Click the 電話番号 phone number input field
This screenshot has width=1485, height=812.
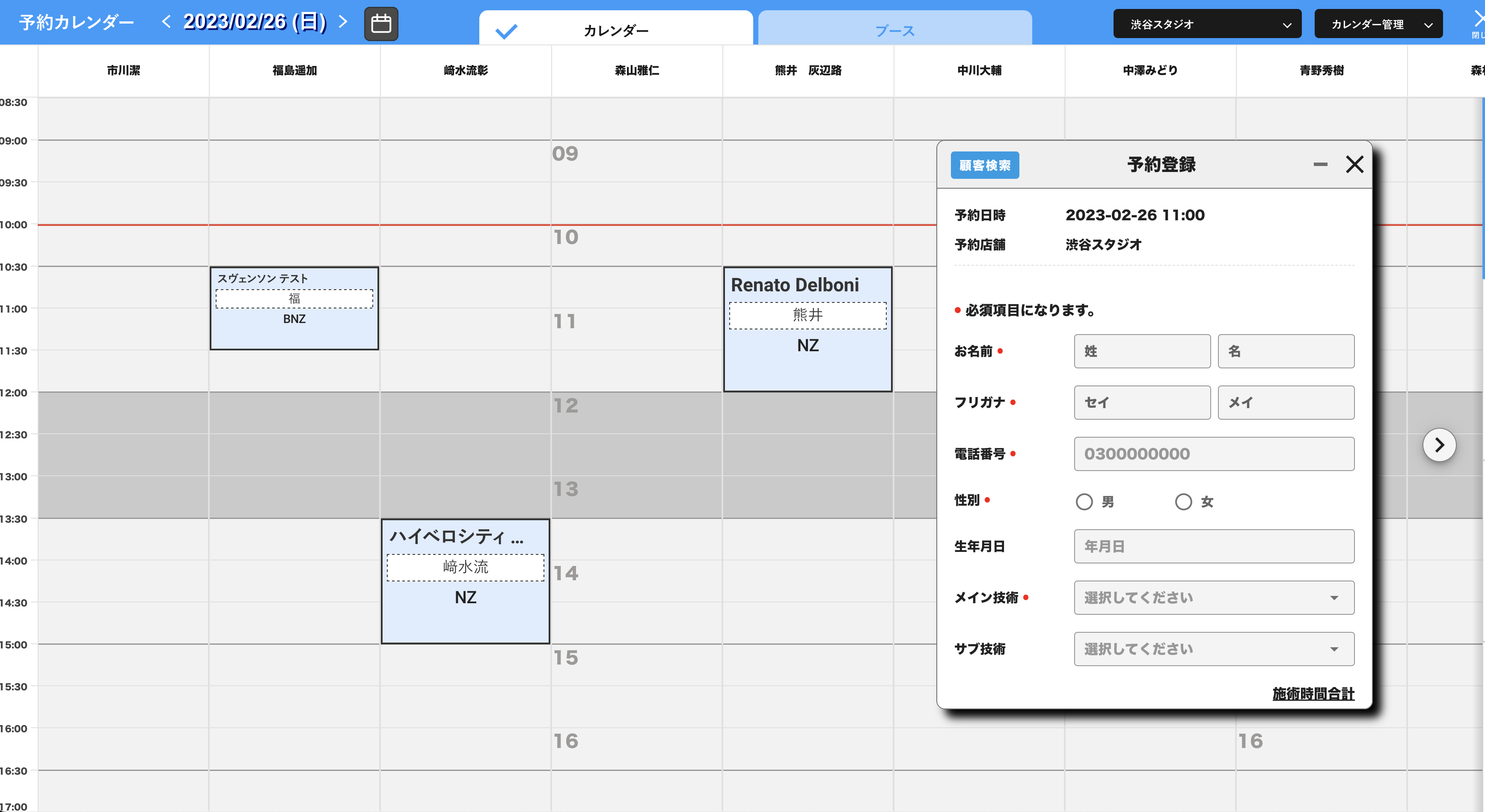coord(1214,453)
